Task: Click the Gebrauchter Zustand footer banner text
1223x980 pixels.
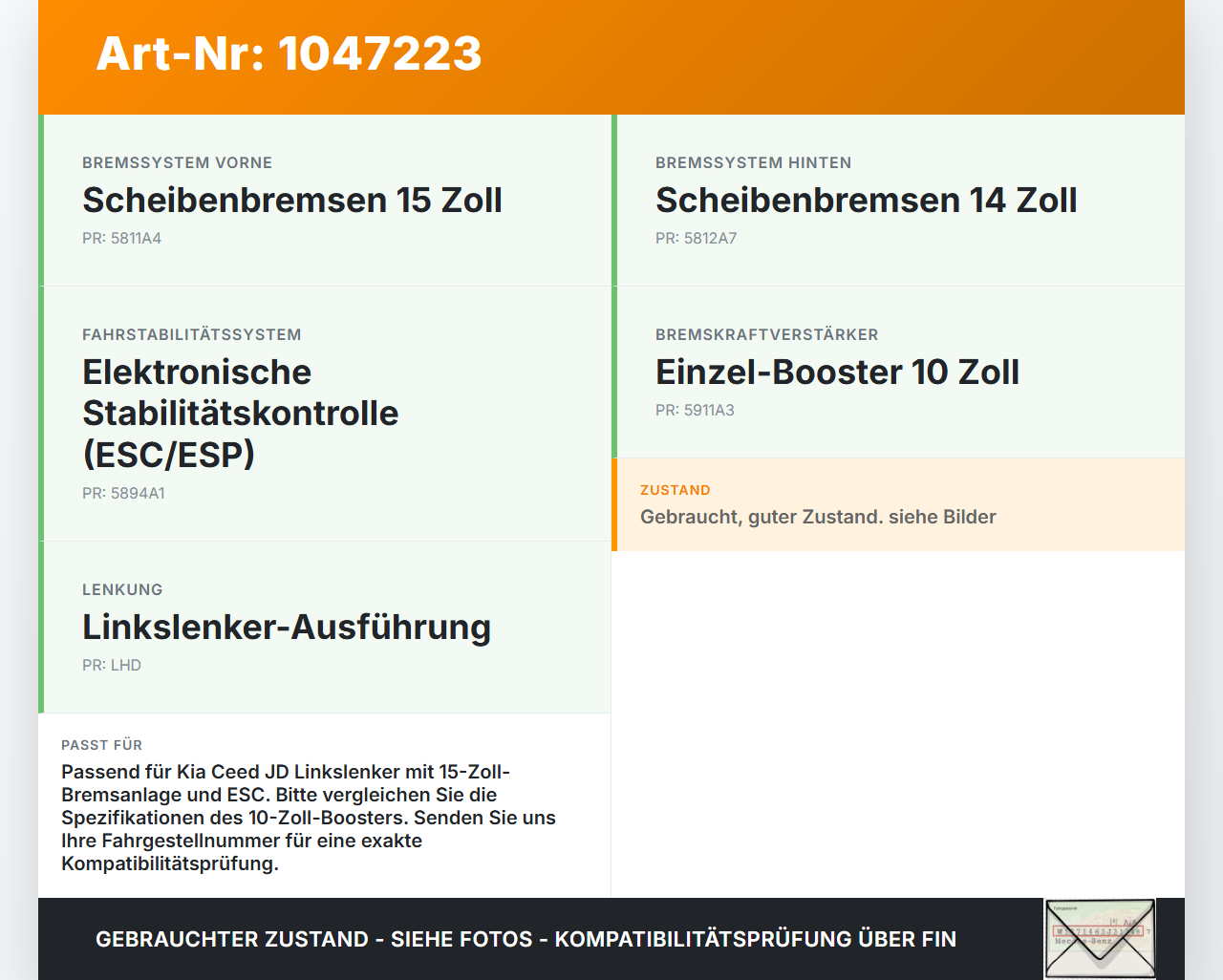Action: click(526, 939)
